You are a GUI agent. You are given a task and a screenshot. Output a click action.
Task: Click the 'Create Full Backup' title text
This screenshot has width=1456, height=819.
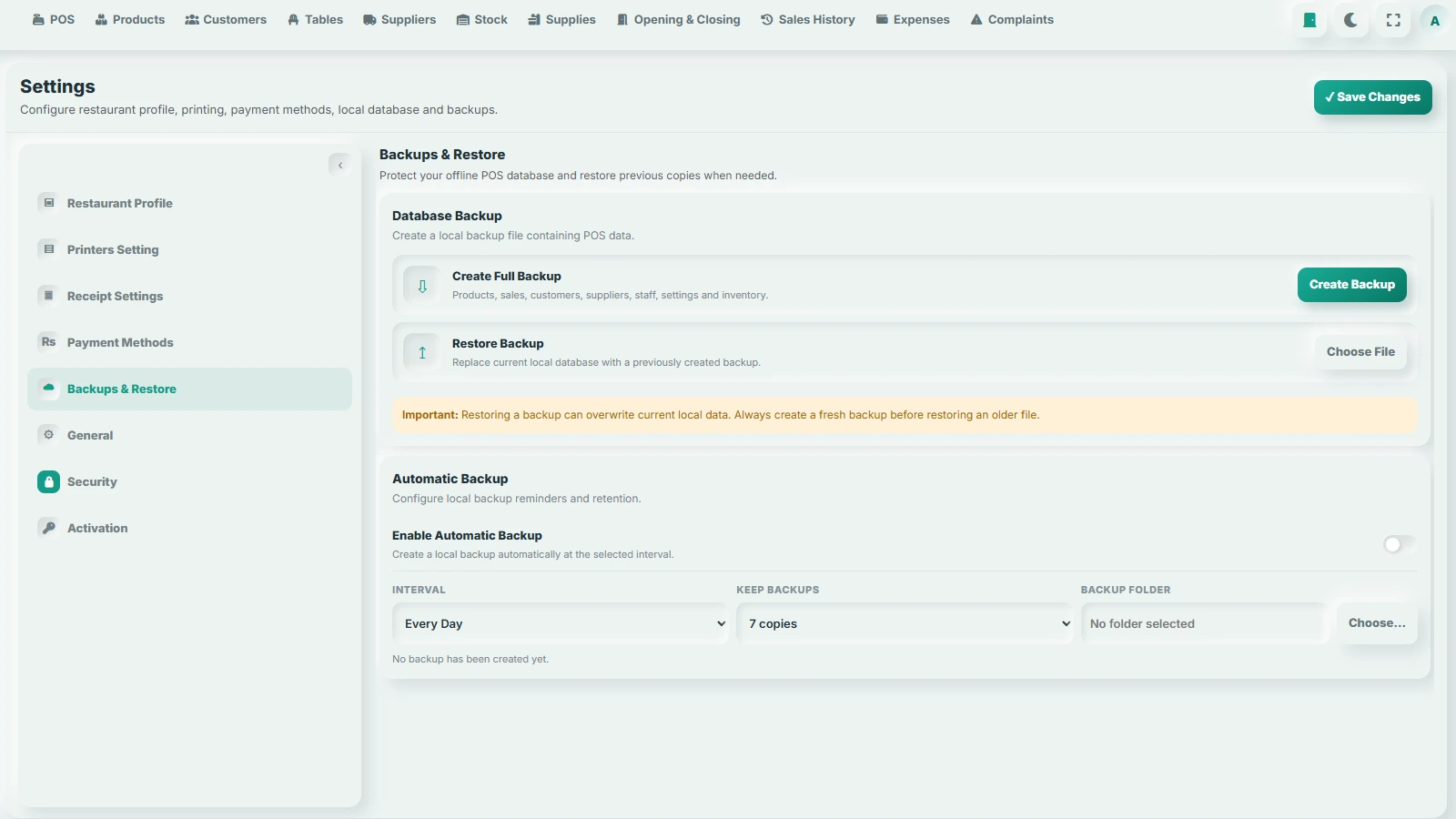[507, 277]
